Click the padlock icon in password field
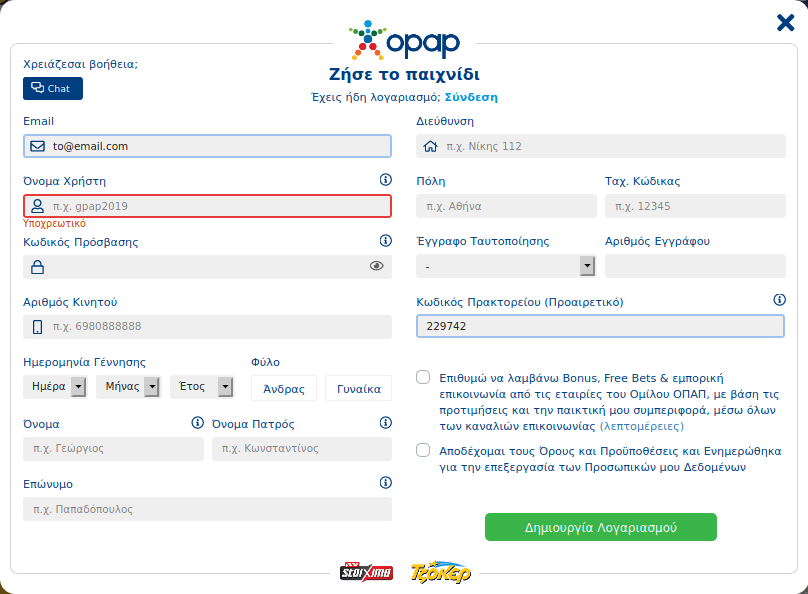The image size is (808, 594). point(38,267)
